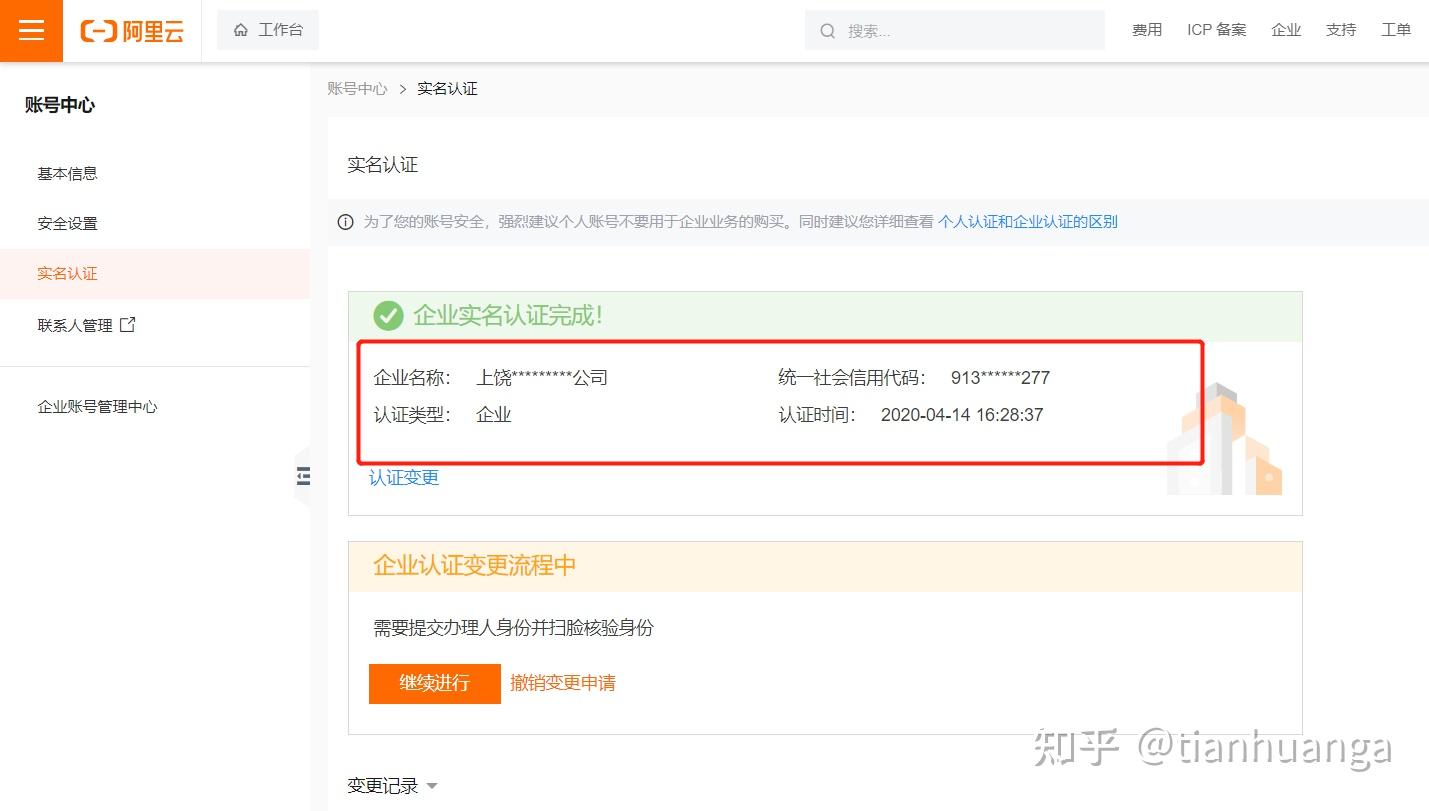The height and width of the screenshot is (811, 1429).
Task: Select 实名认证 in the sidebar
Action: (x=67, y=273)
